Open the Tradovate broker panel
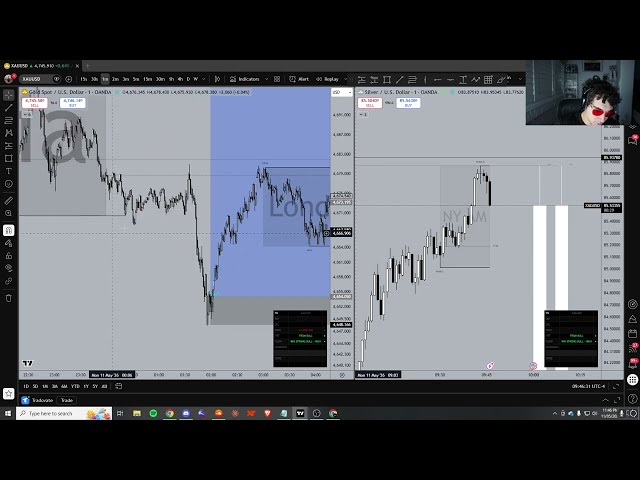This screenshot has height=480, width=640. point(38,400)
